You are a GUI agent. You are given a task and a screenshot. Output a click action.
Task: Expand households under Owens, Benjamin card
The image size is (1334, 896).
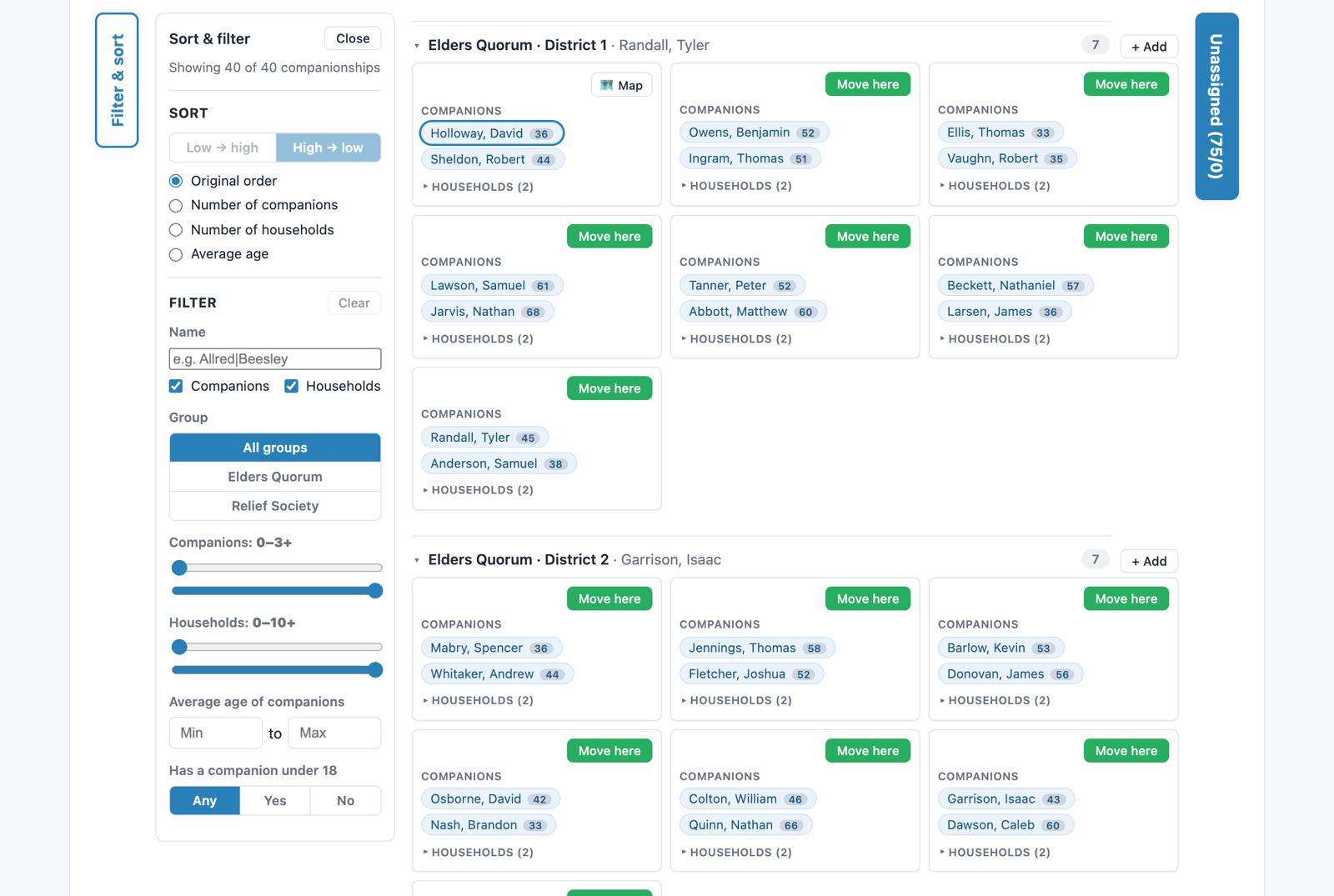click(736, 186)
